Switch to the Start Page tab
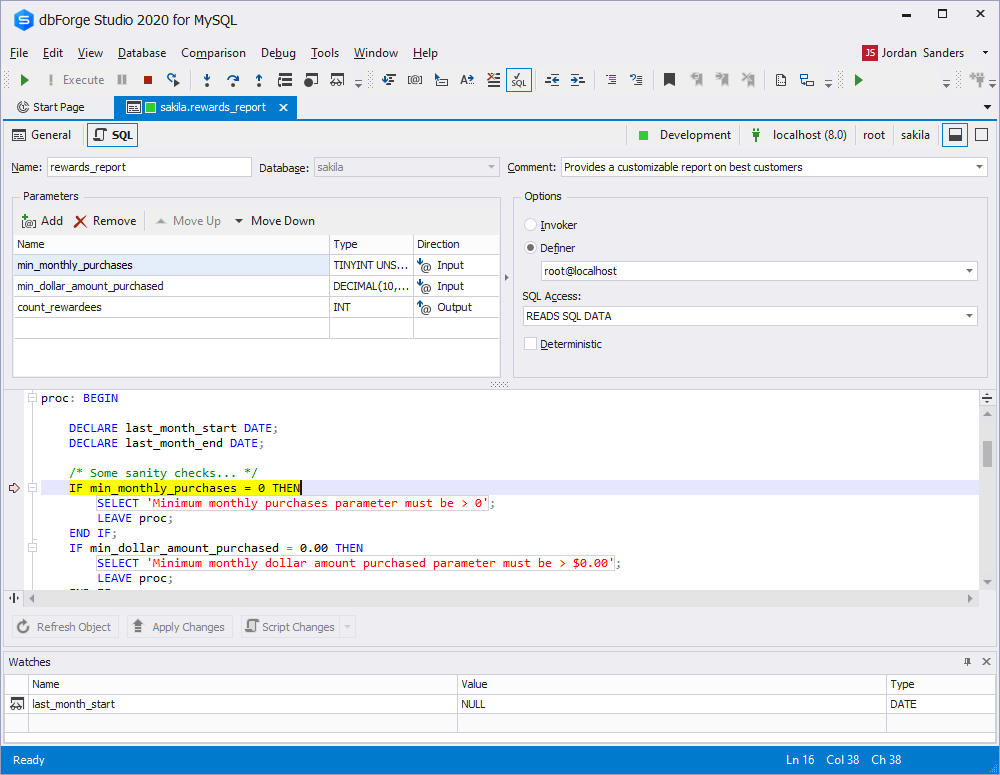Screen dimensions: 1000x775 [51, 107]
